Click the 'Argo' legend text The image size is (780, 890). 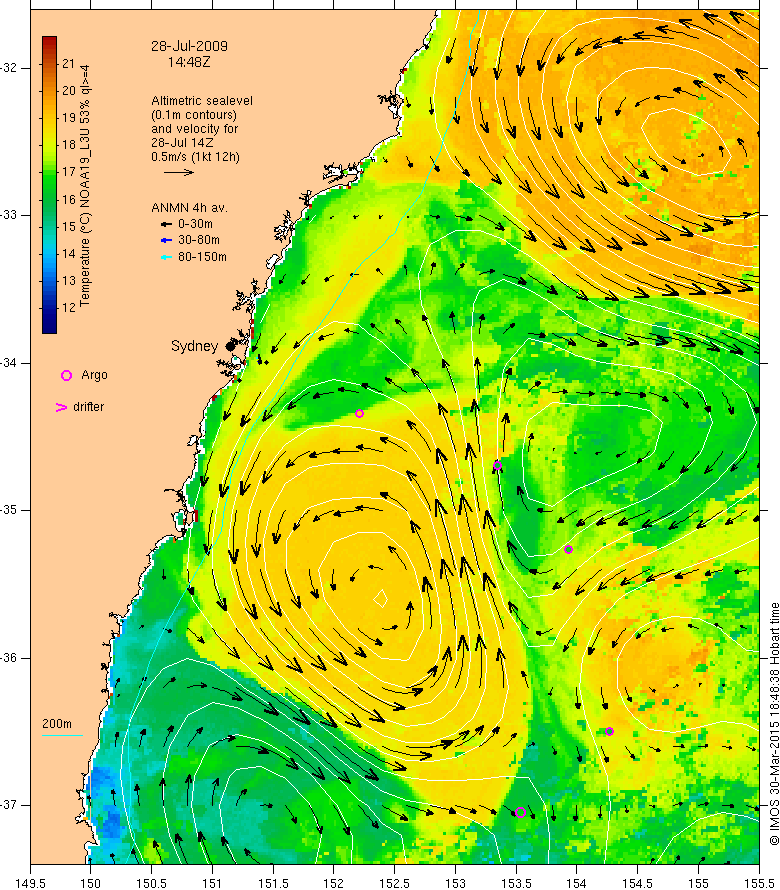point(94,375)
